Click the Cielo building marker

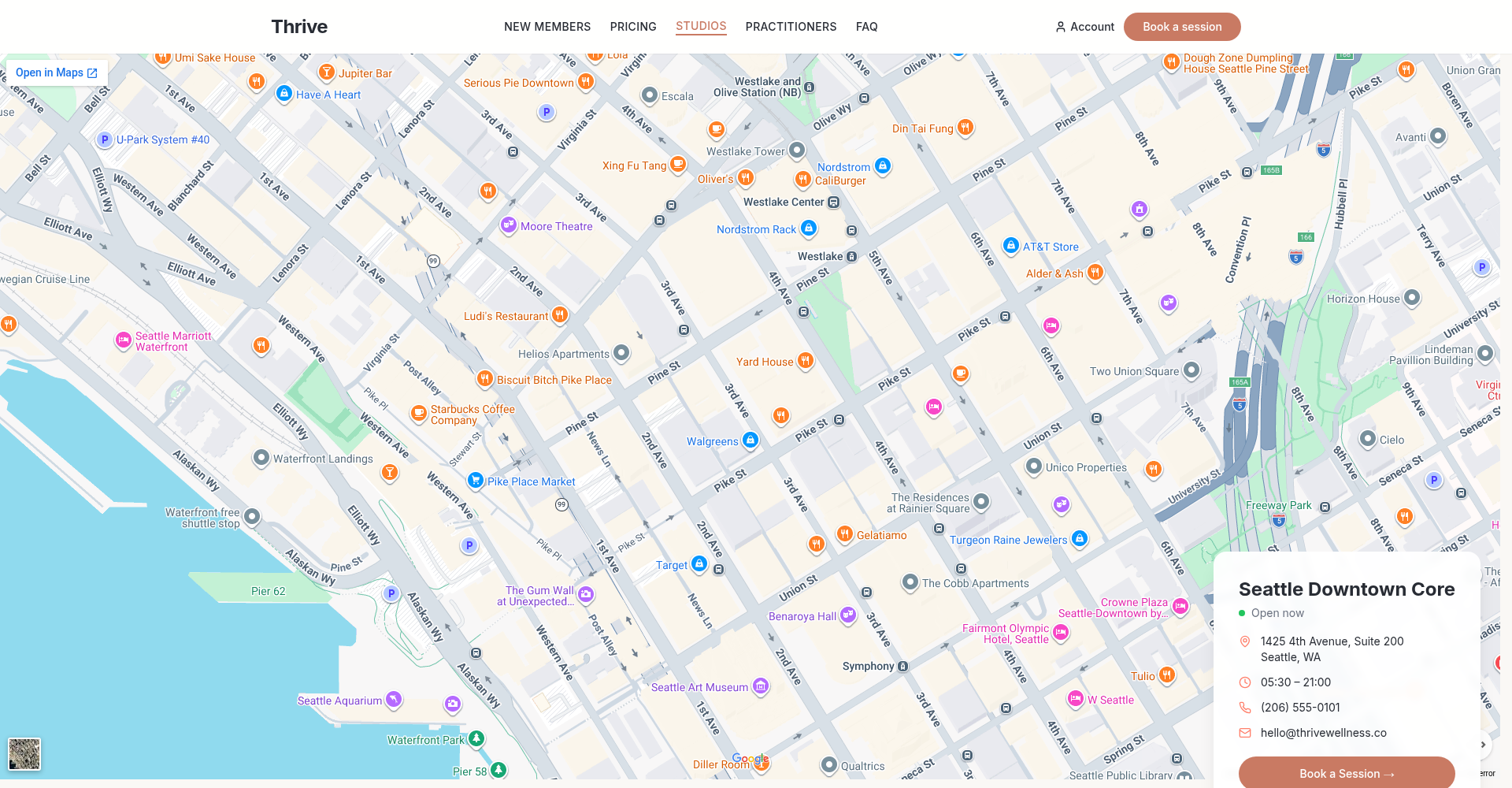1368,438
